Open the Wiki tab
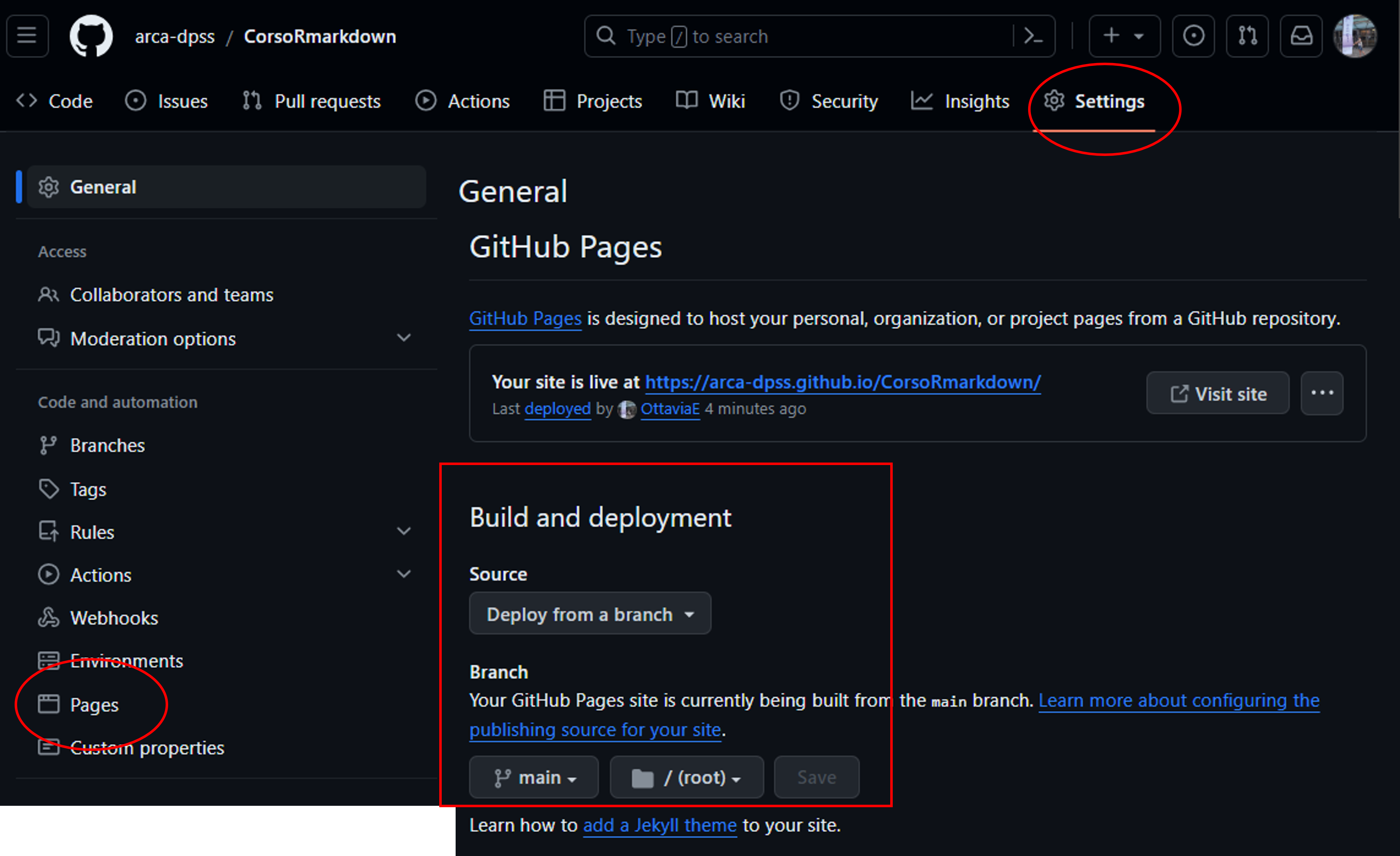The height and width of the screenshot is (856, 1400). [710, 101]
